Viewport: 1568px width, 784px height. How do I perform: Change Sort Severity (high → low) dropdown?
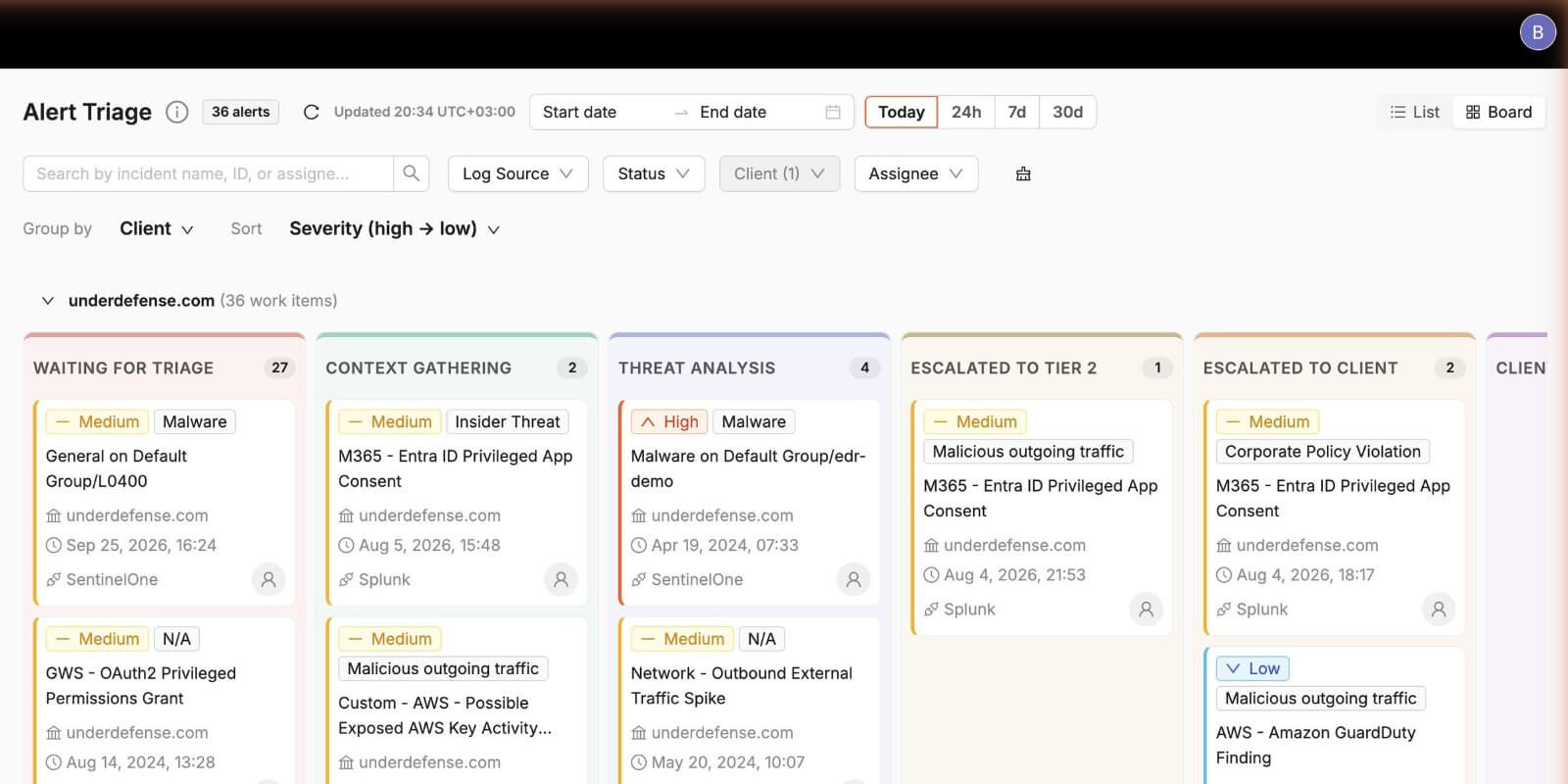395,228
